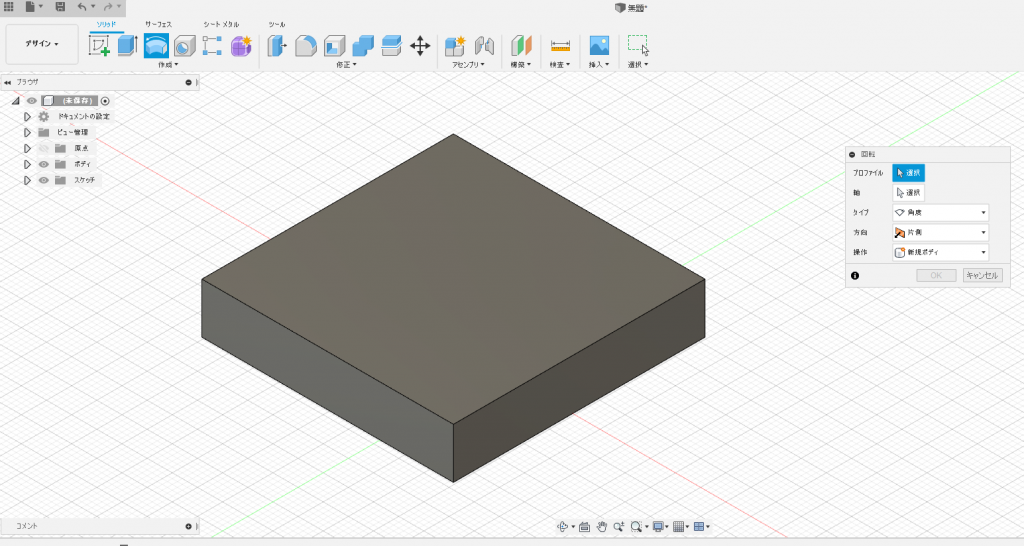Open the 方向 片側 dropdown

pos(940,232)
